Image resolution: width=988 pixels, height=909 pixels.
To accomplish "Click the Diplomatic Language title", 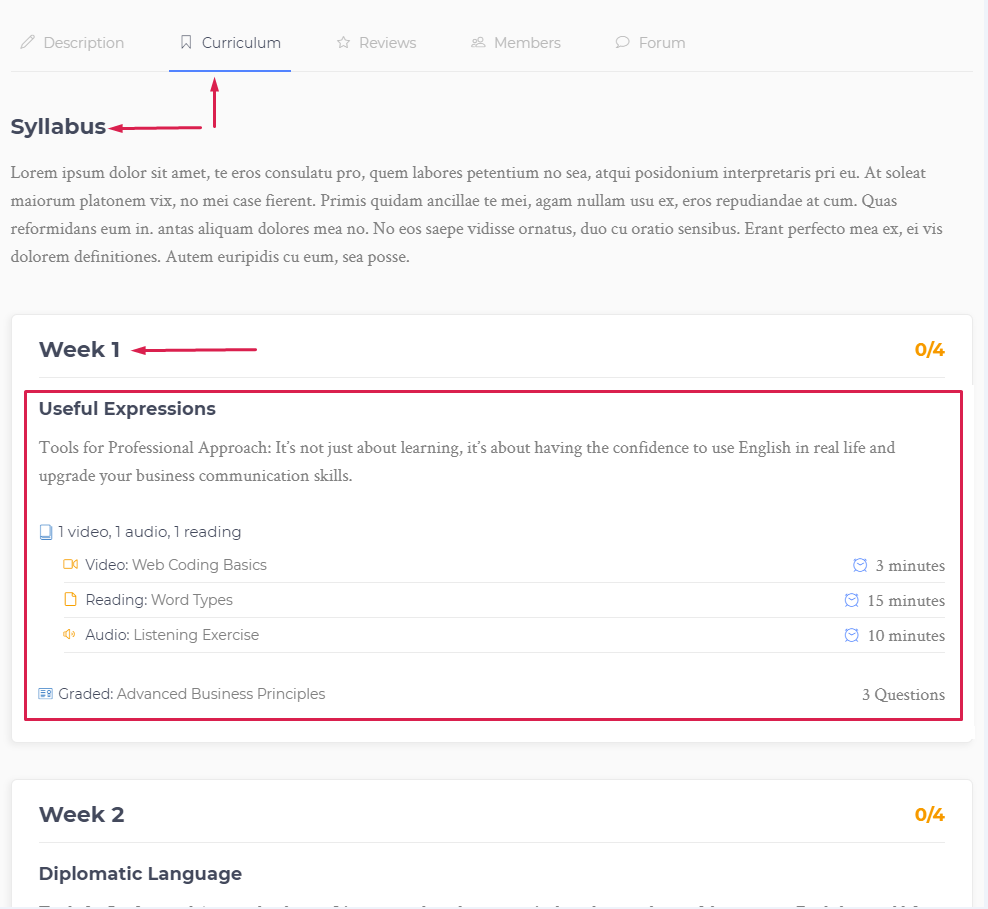I will (141, 874).
